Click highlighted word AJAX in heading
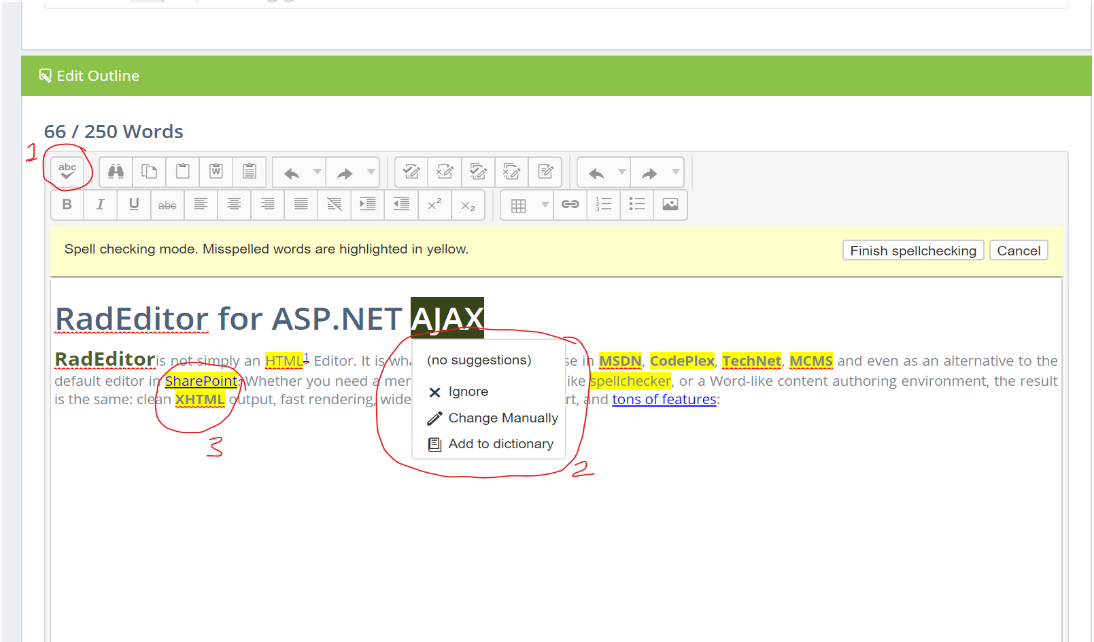Image resolution: width=1094 pixels, height=642 pixels. 447,318
